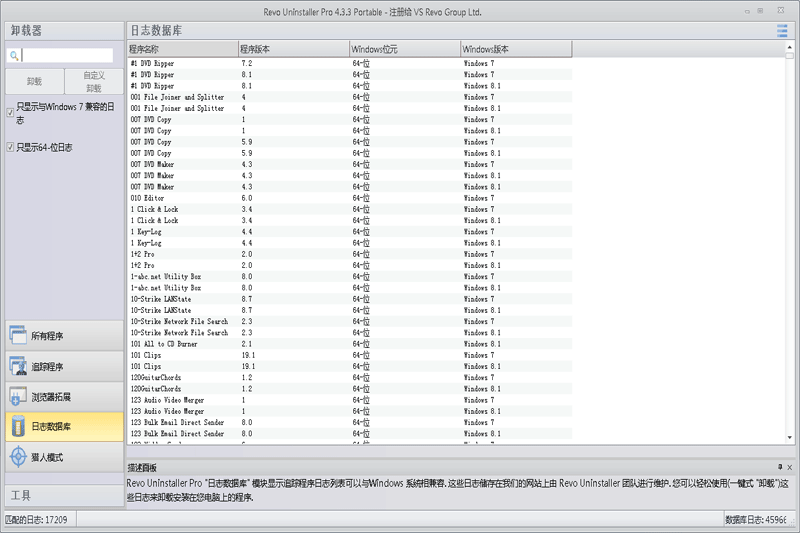The width and height of the screenshot is (800, 533).
Task: Expand the Tools (工具) section
Action: pos(64,495)
